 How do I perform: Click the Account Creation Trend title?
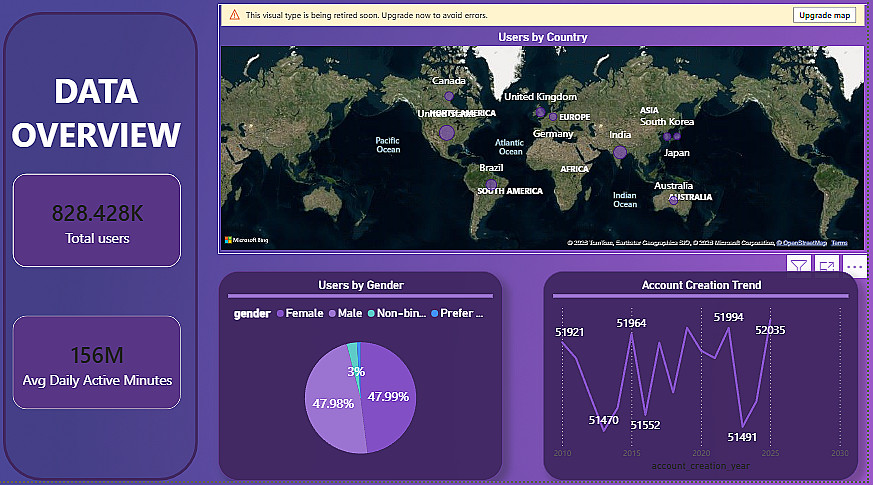(702, 285)
